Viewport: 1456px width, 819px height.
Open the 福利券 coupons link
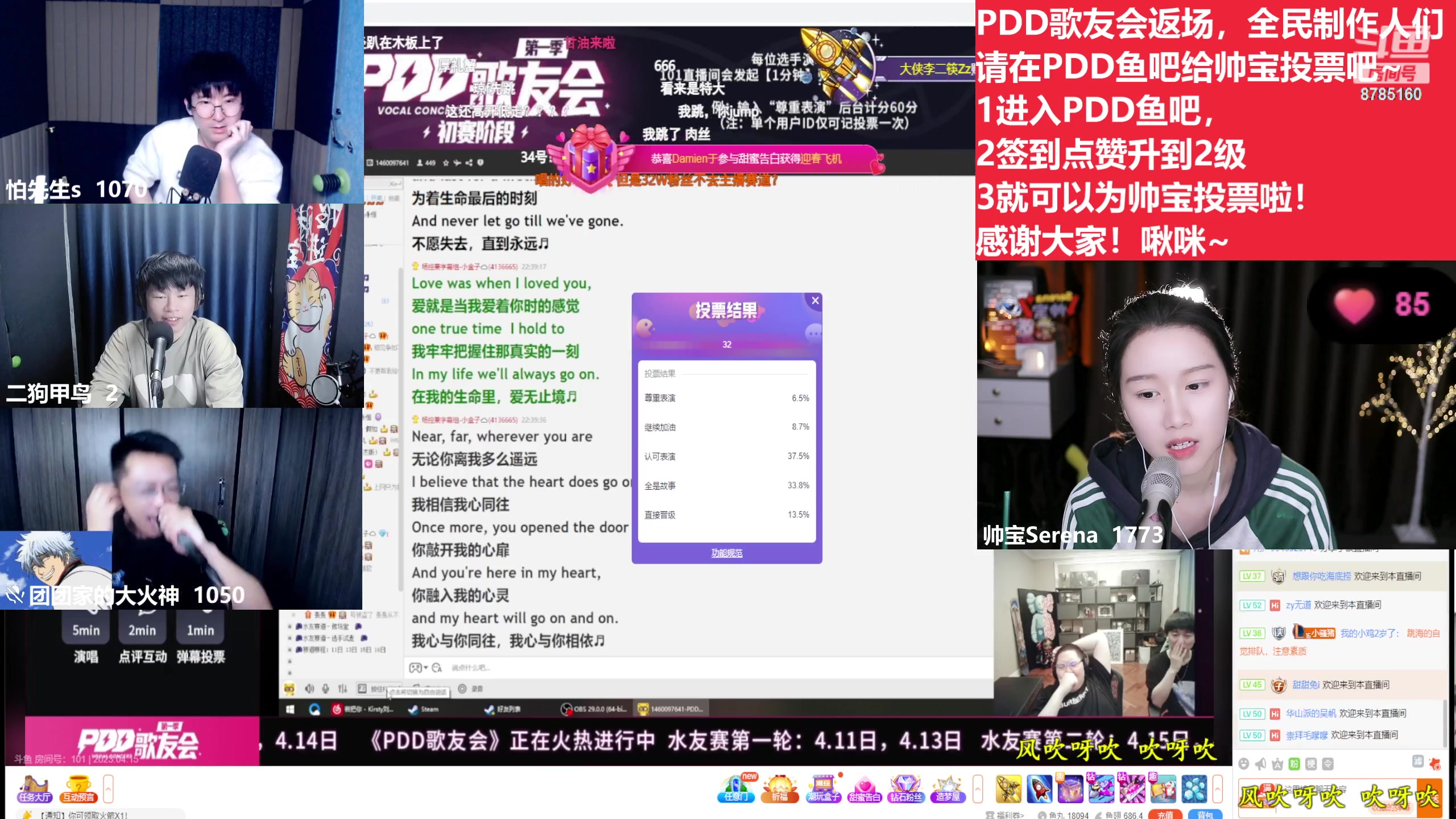tap(1006, 815)
